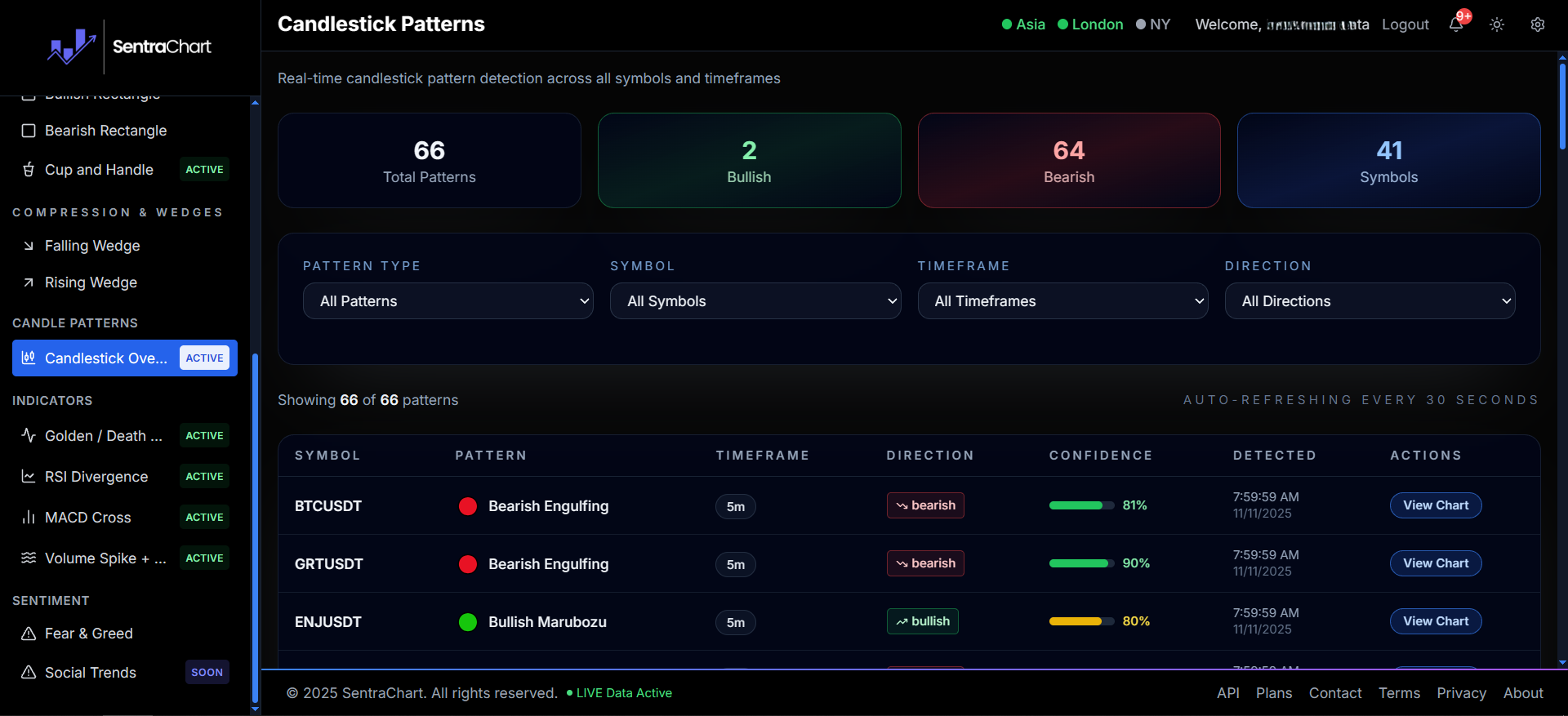Click the MACD Cross bars icon

pos(29,517)
